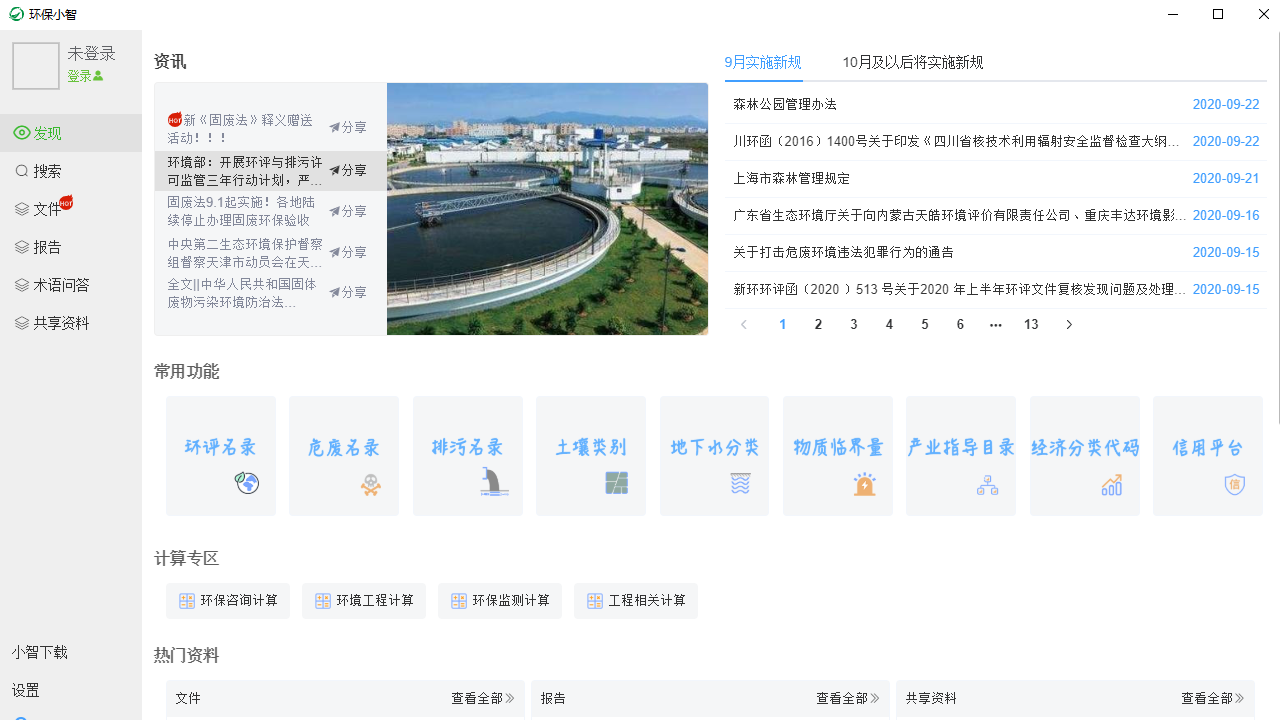The image size is (1280, 720).
Task: Go to the next regulations page
Action: [x=1068, y=324]
